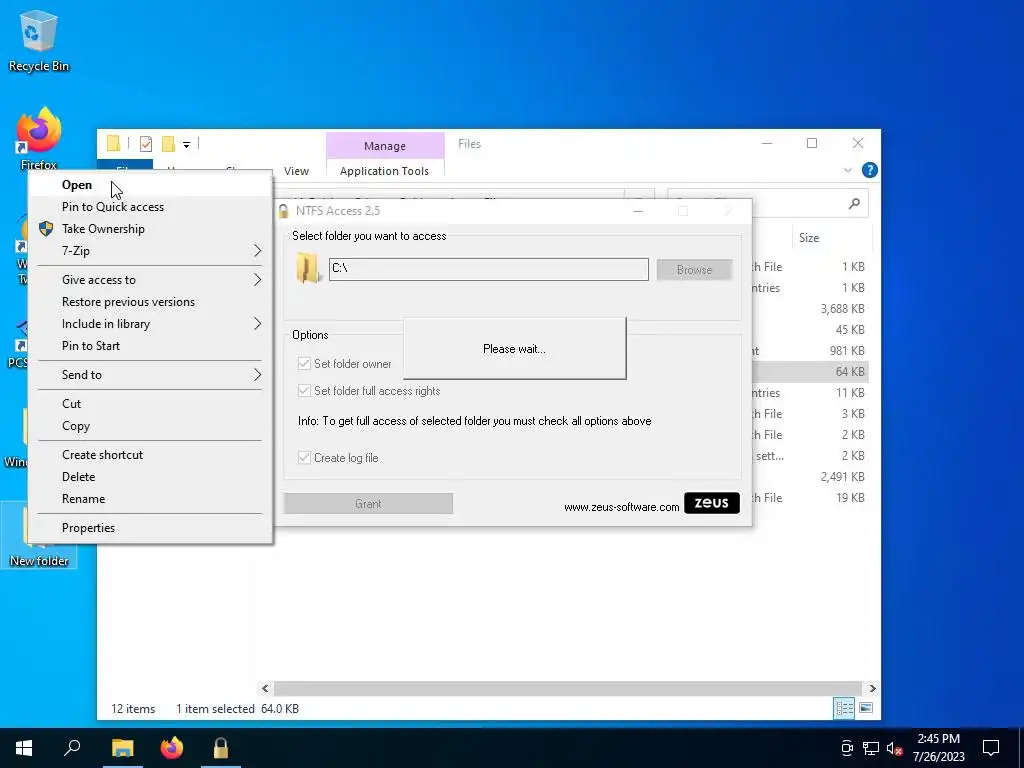Open the Manage ribbon tab
The width and height of the screenshot is (1024, 768).
coord(385,145)
